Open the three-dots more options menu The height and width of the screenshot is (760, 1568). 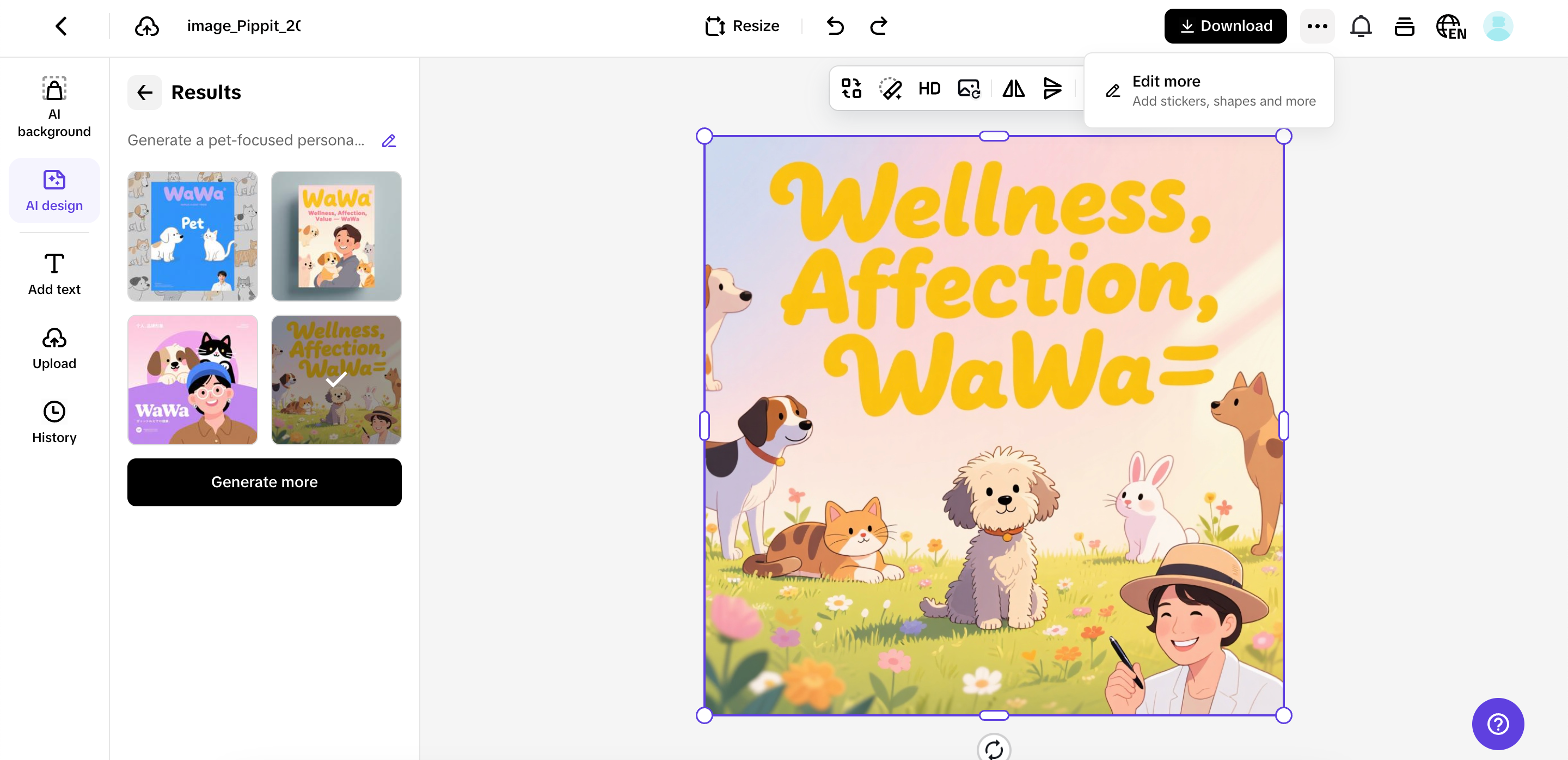[1317, 26]
